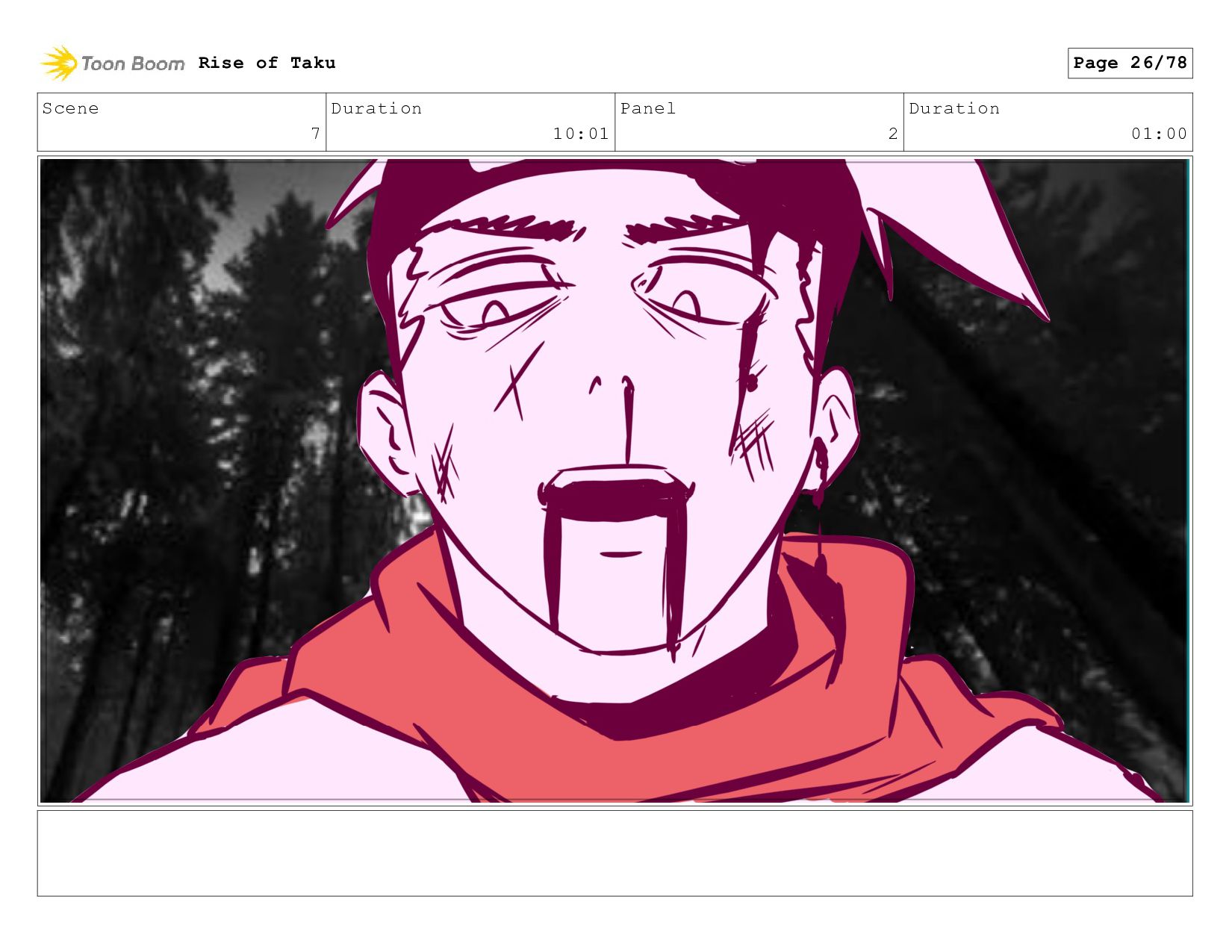This screenshot has height=952, width=1232.
Task: Click the panel number value '2'
Action: [893, 134]
